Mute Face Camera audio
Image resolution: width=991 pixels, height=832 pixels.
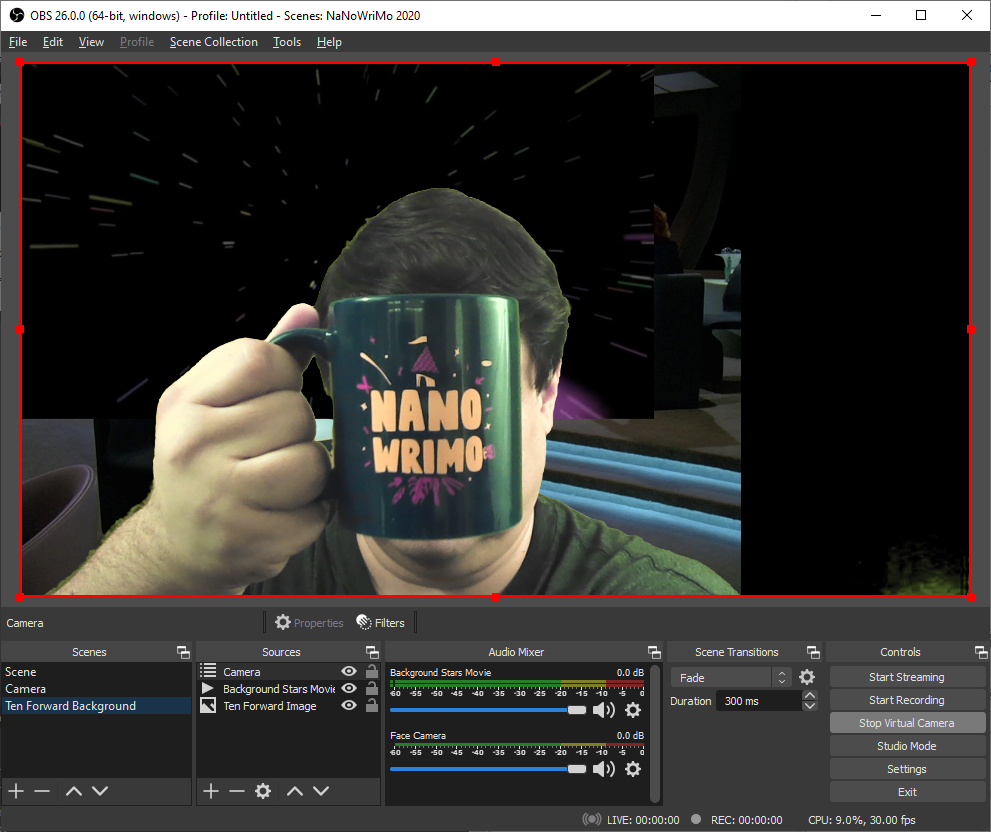[x=604, y=769]
